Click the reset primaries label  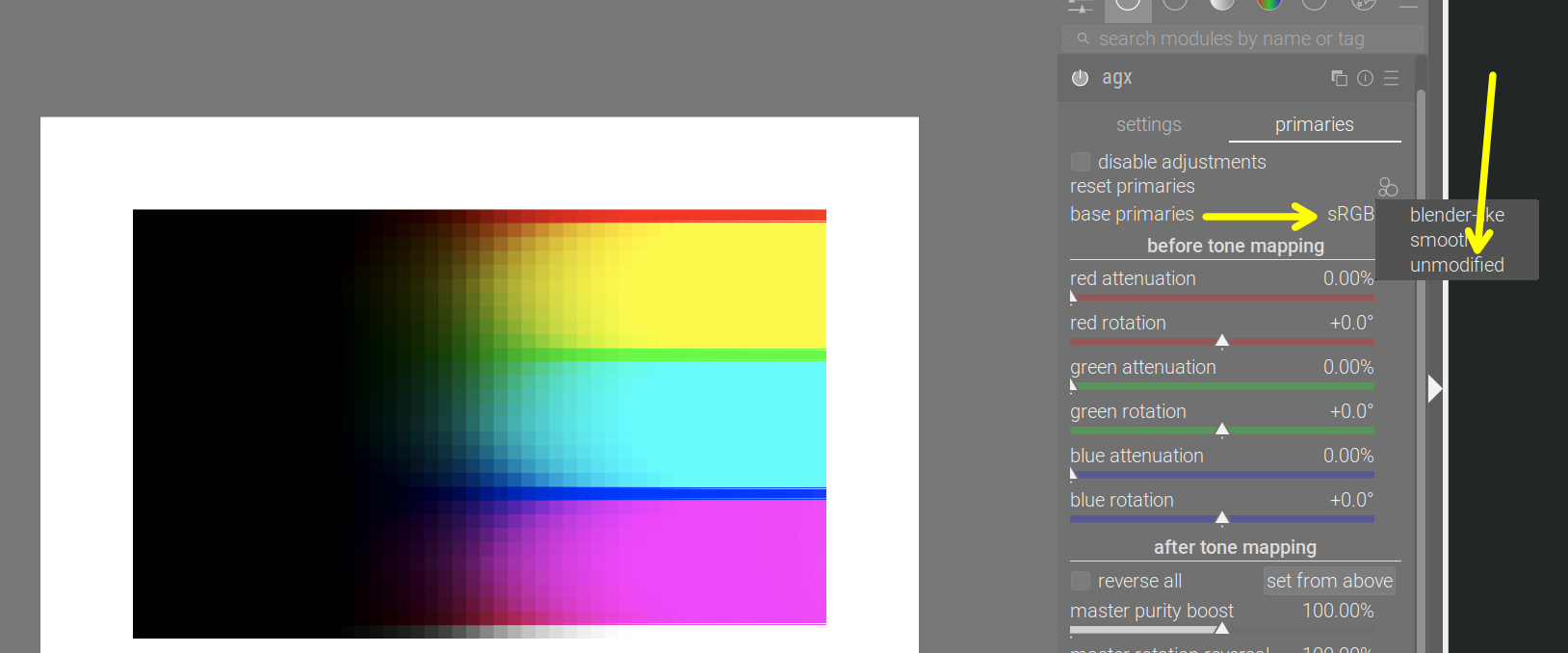pyautogui.click(x=1132, y=186)
